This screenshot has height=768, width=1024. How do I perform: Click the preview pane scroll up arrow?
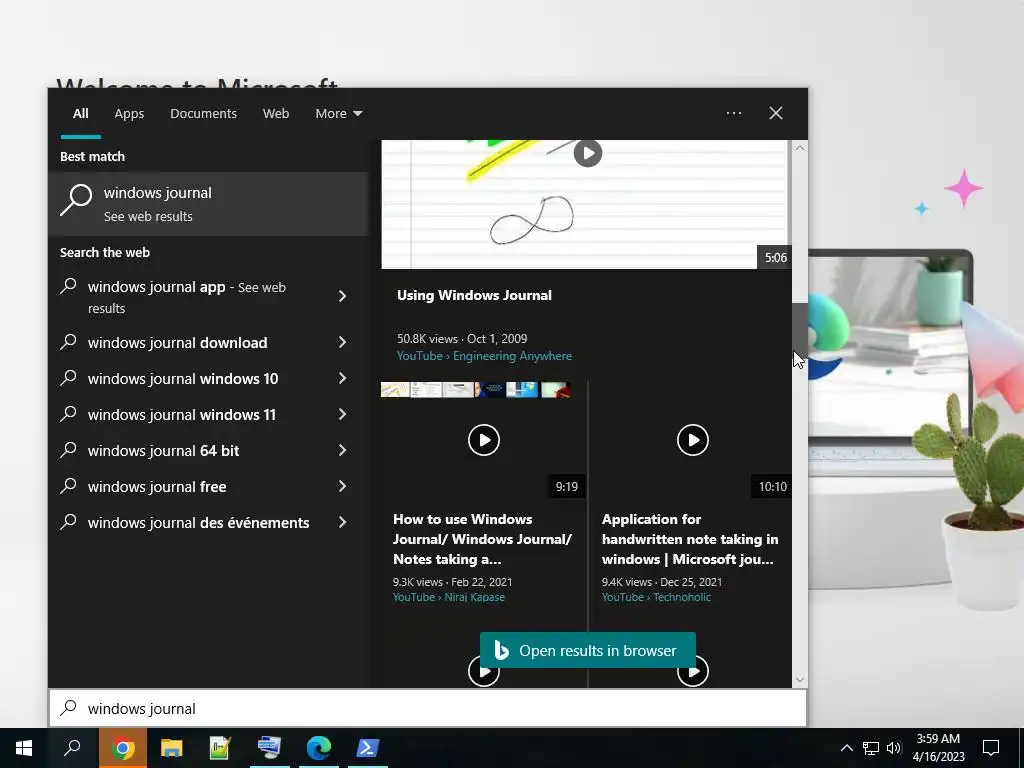(x=799, y=148)
